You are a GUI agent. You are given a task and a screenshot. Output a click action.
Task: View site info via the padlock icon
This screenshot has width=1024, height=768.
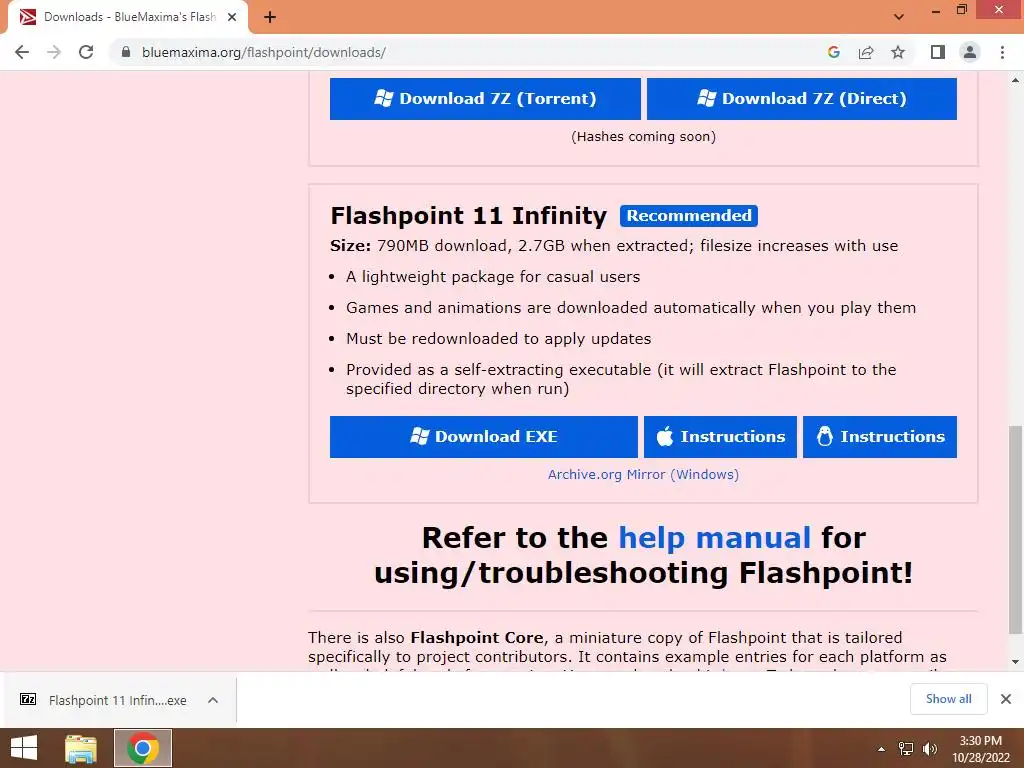(x=126, y=52)
